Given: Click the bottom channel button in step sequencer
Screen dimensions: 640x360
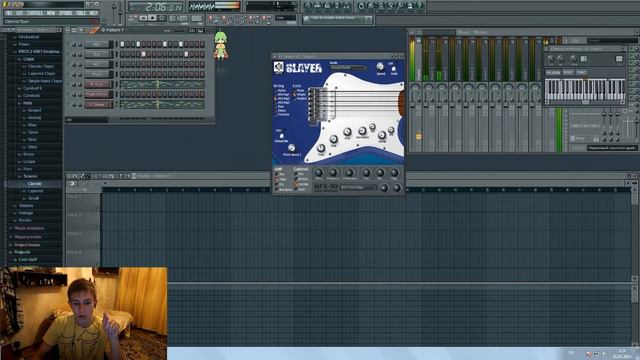Looking at the screenshot, I should pos(98,104).
